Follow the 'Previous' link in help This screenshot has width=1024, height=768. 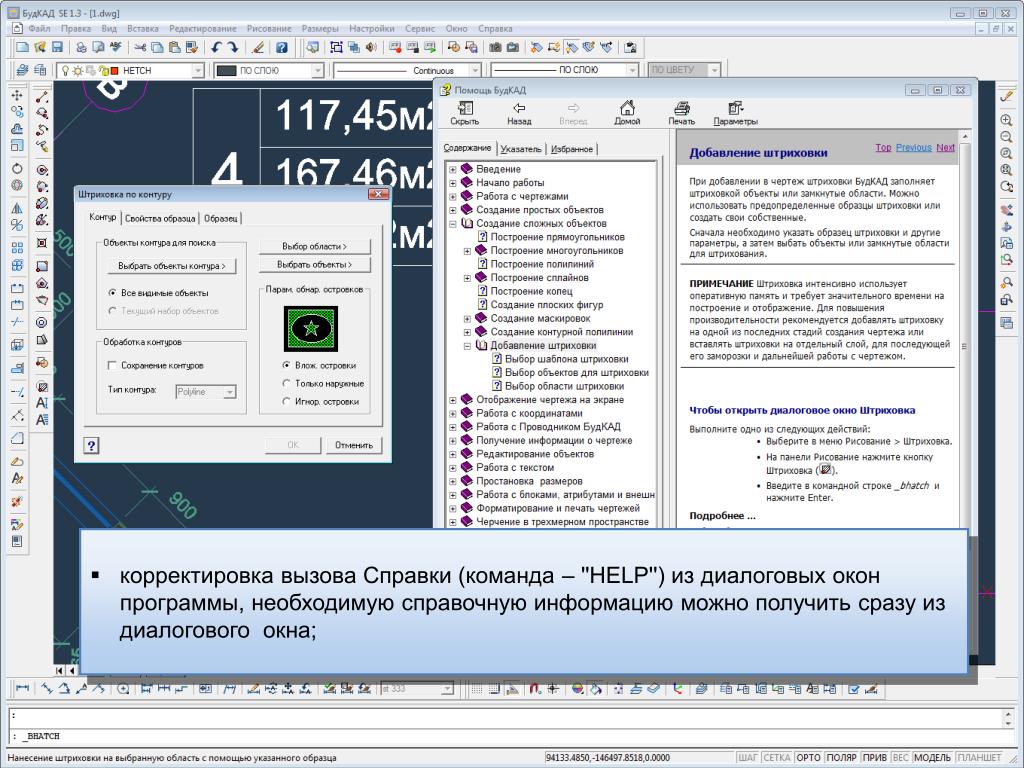(914, 148)
